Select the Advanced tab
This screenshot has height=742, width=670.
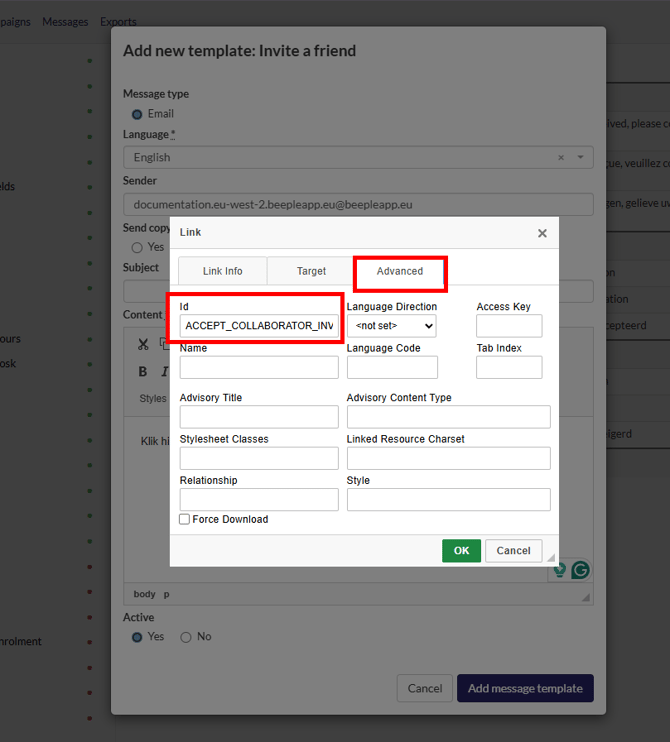pos(400,271)
